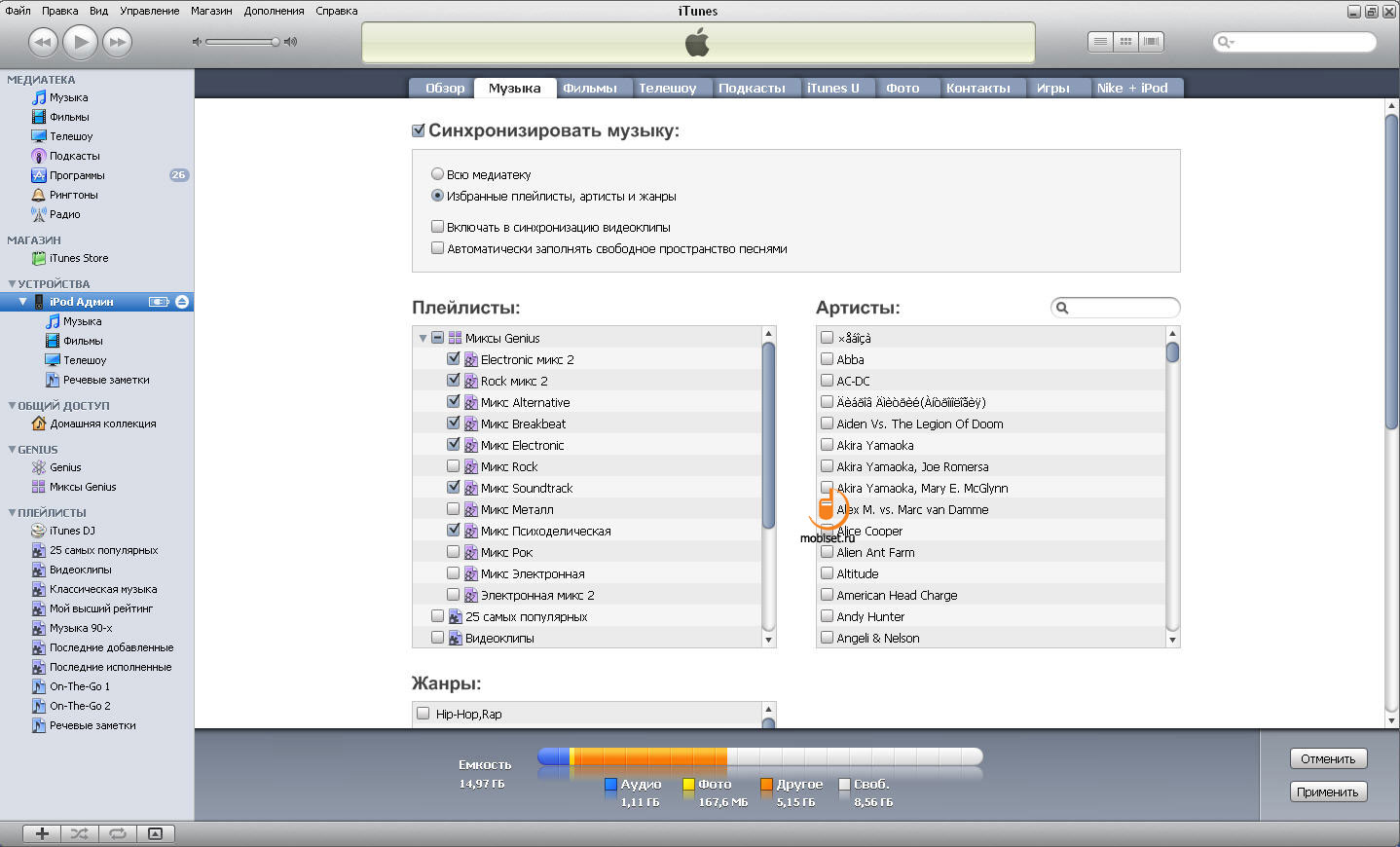This screenshot has width=1400, height=847.
Task: Collapse the УСТРОЙСТВА sidebar section
Action: pyautogui.click(x=12, y=284)
